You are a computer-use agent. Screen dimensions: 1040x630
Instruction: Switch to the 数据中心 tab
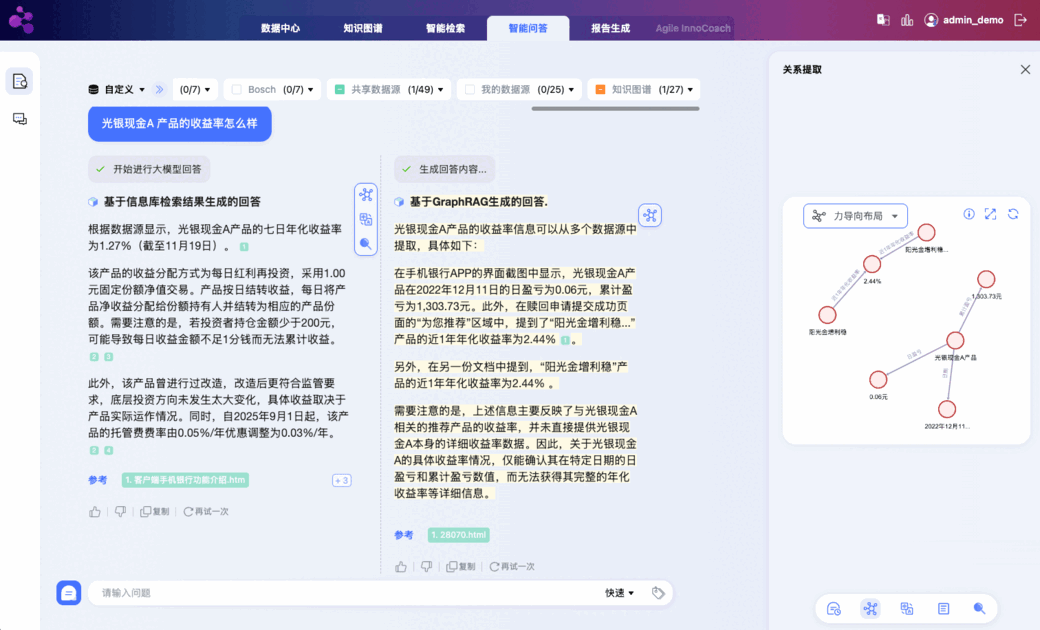(280, 28)
